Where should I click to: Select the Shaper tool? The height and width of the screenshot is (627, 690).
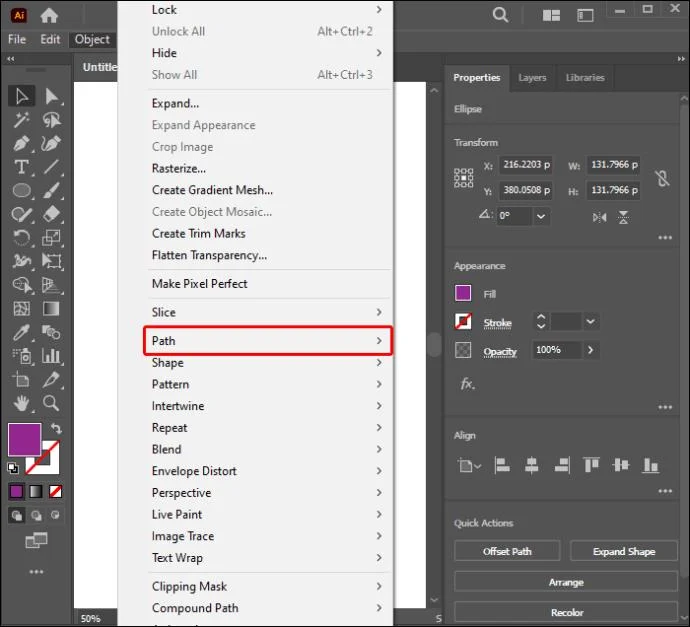coord(22,214)
